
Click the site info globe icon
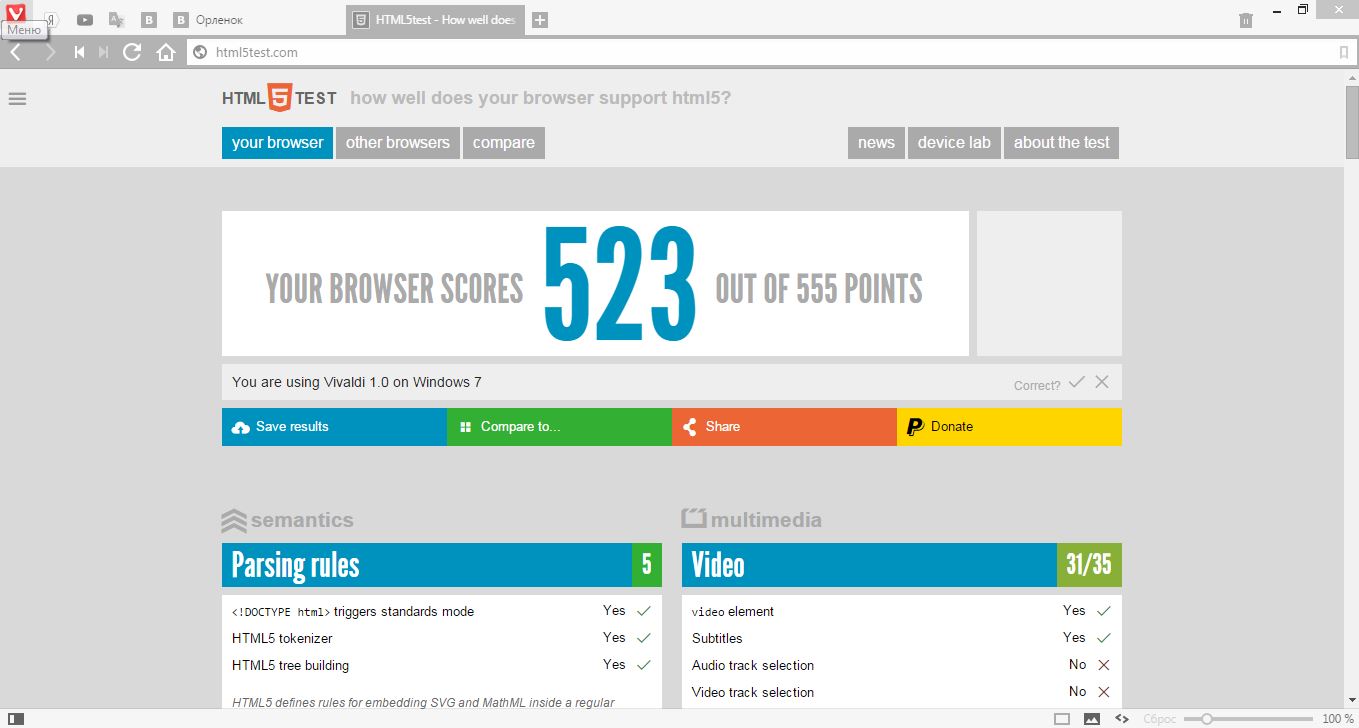point(200,52)
